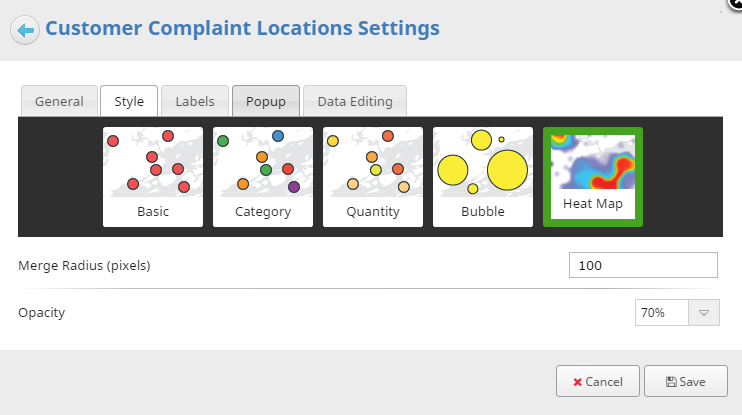The width and height of the screenshot is (742, 415).
Task: Expand the Opacity dropdown arrow
Action: coord(704,312)
